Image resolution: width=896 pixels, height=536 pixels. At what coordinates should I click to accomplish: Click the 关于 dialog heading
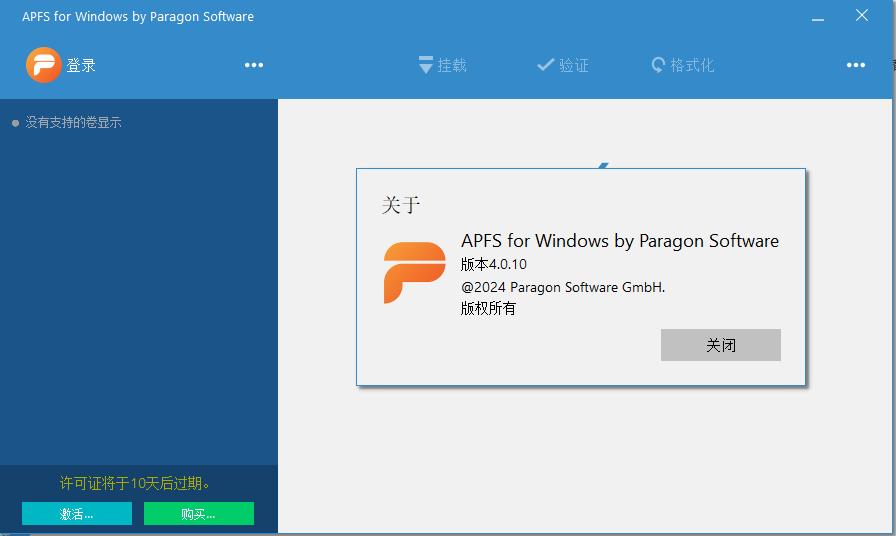(x=401, y=205)
